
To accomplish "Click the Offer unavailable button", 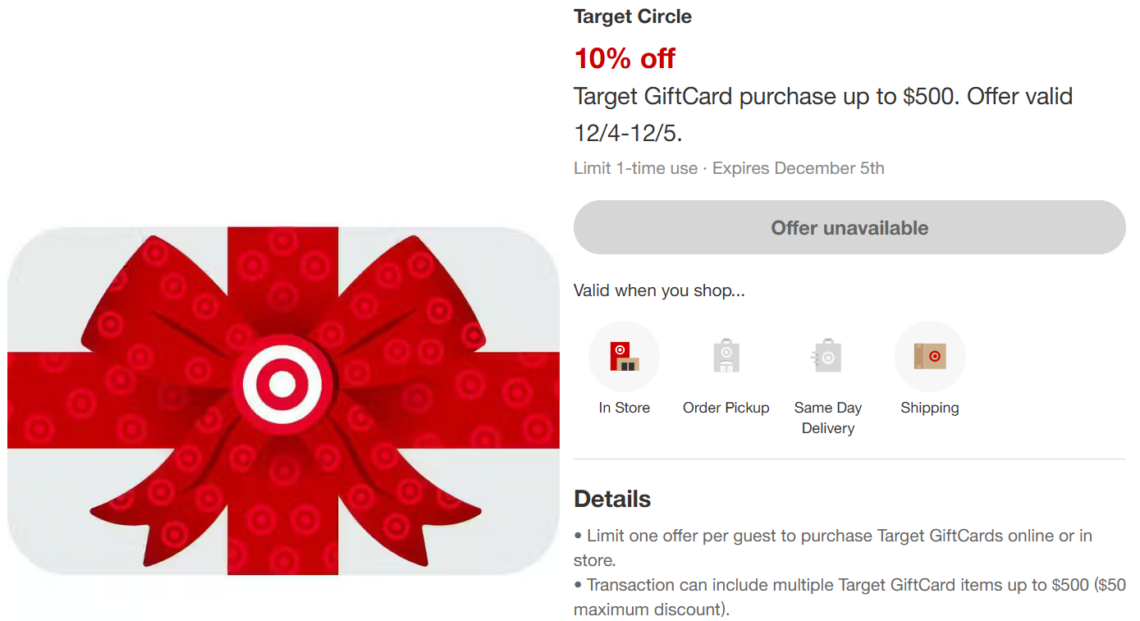I will pyautogui.click(x=849, y=227).
